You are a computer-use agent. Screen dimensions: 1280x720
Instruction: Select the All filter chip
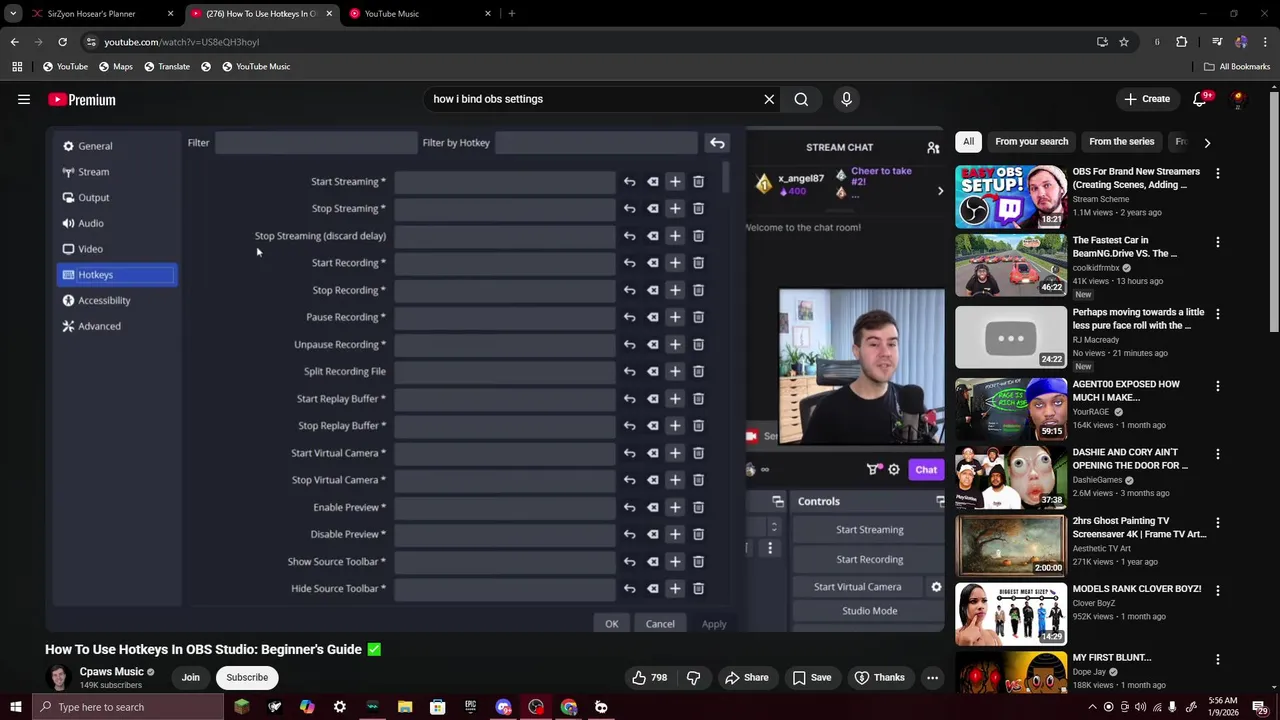(968, 141)
